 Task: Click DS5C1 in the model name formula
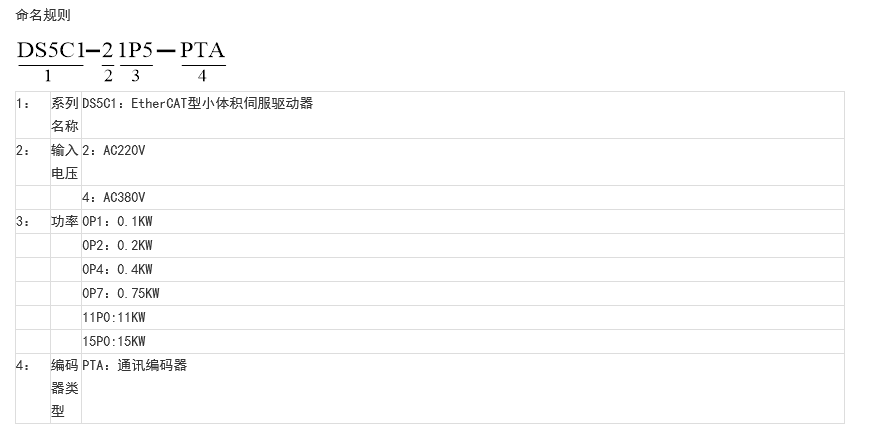click(x=49, y=52)
